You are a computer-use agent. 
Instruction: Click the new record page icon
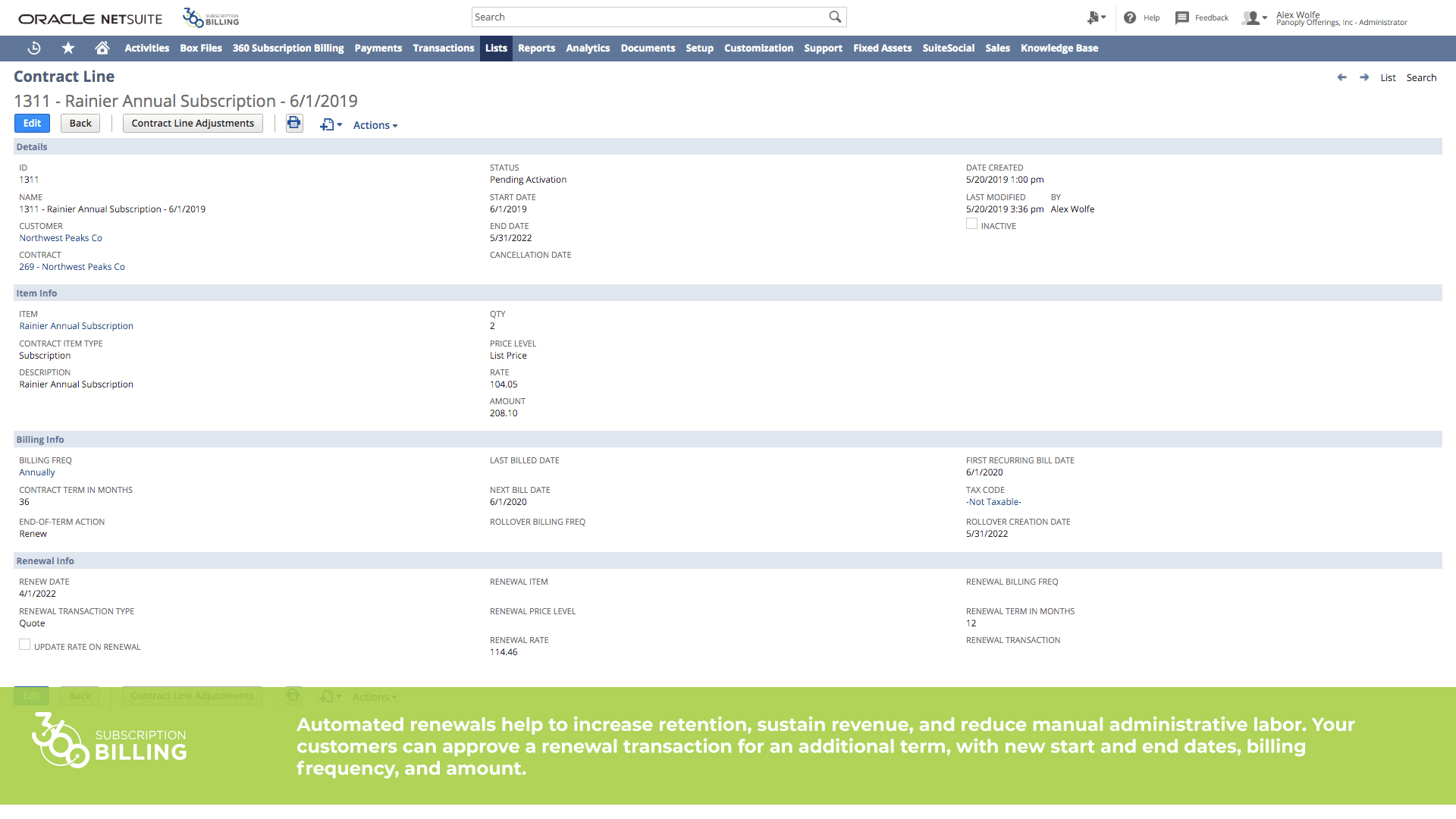[x=327, y=124]
